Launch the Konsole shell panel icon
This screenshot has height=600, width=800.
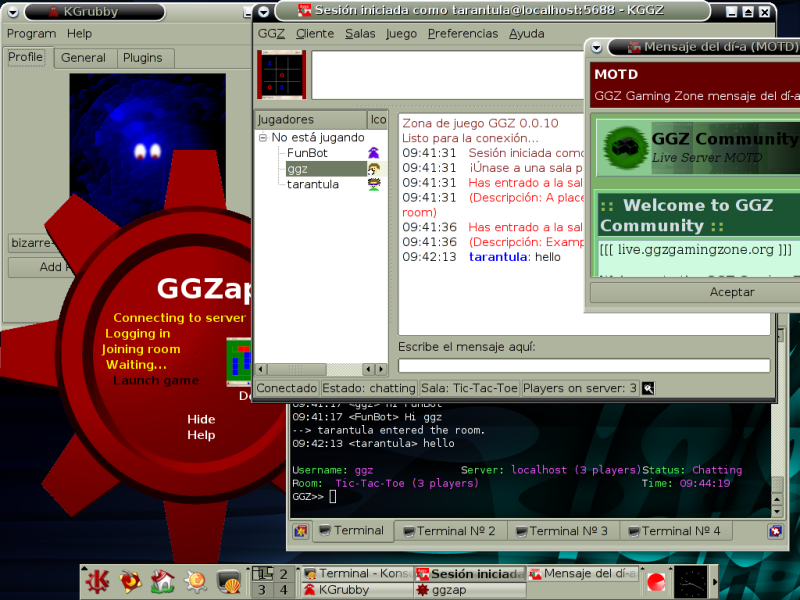(x=228, y=581)
